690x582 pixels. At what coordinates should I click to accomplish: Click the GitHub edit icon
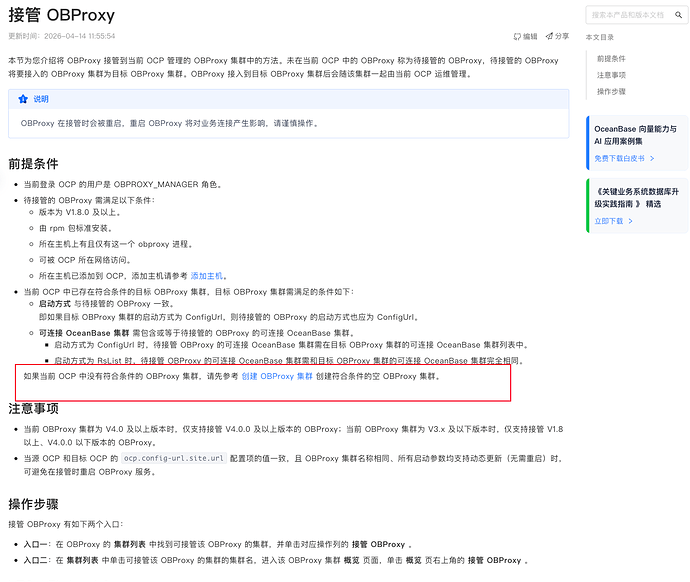tap(517, 37)
